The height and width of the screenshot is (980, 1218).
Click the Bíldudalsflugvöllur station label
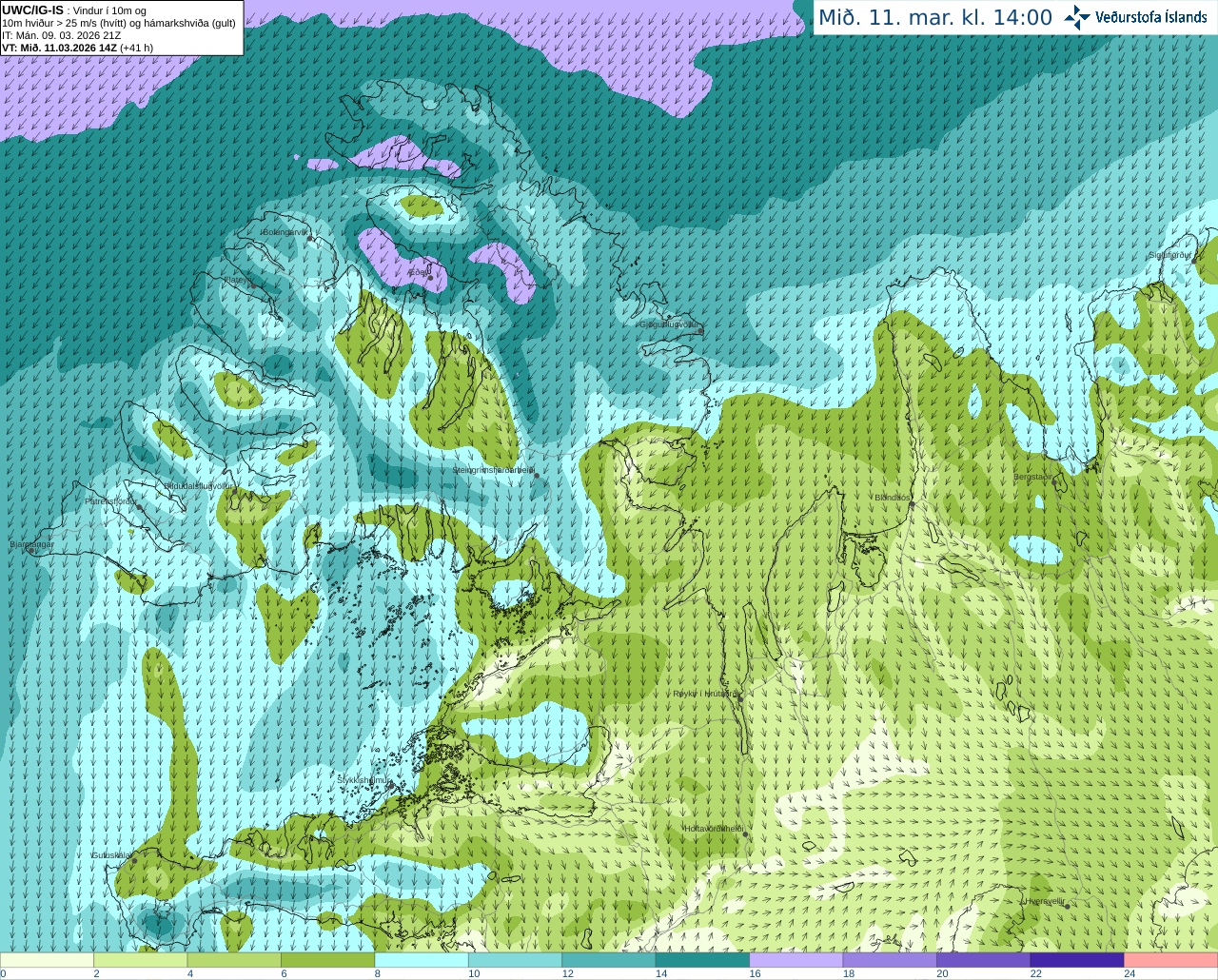click(198, 485)
